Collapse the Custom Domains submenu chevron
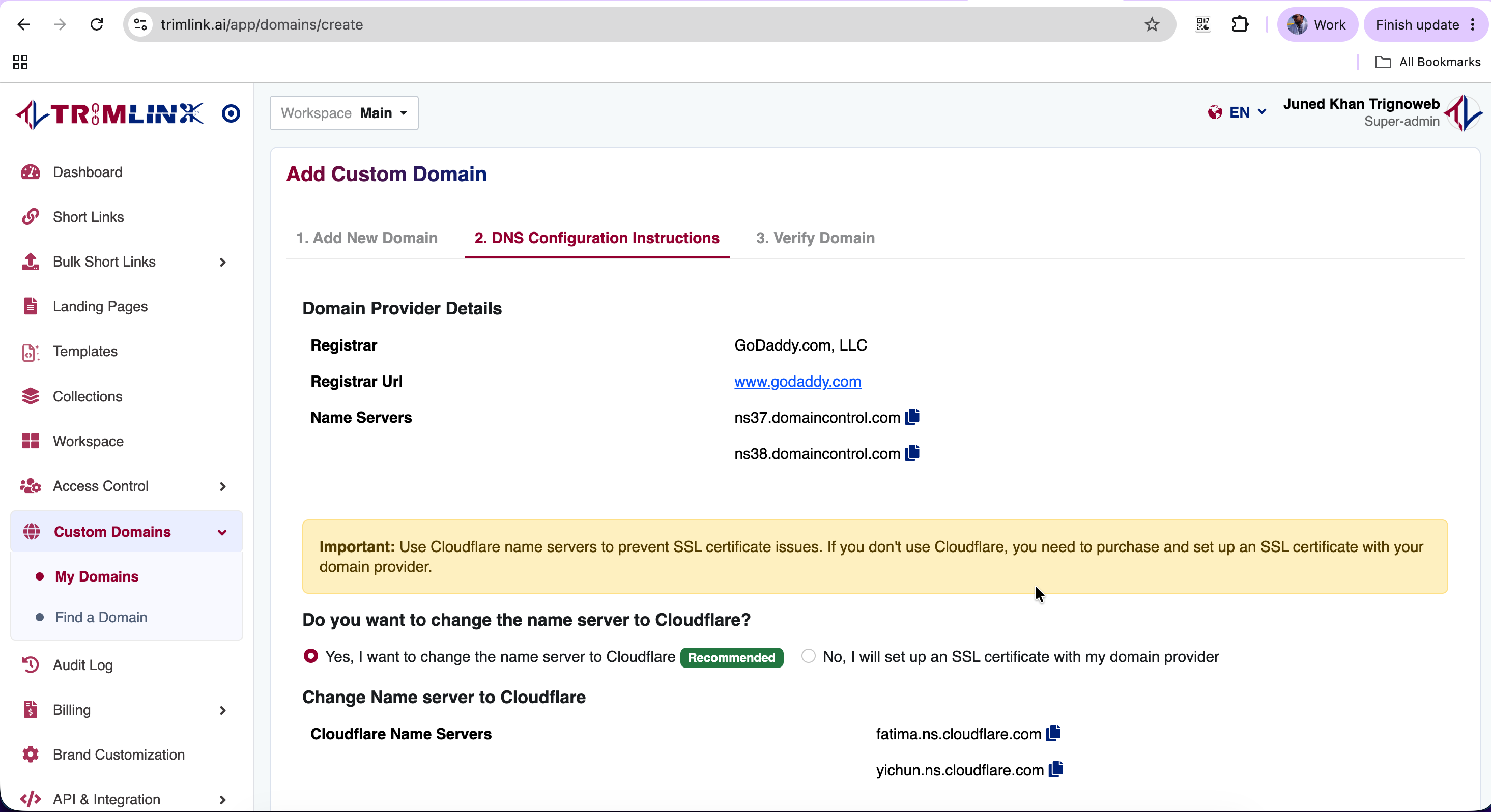1491x812 pixels. (x=222, y=532)
